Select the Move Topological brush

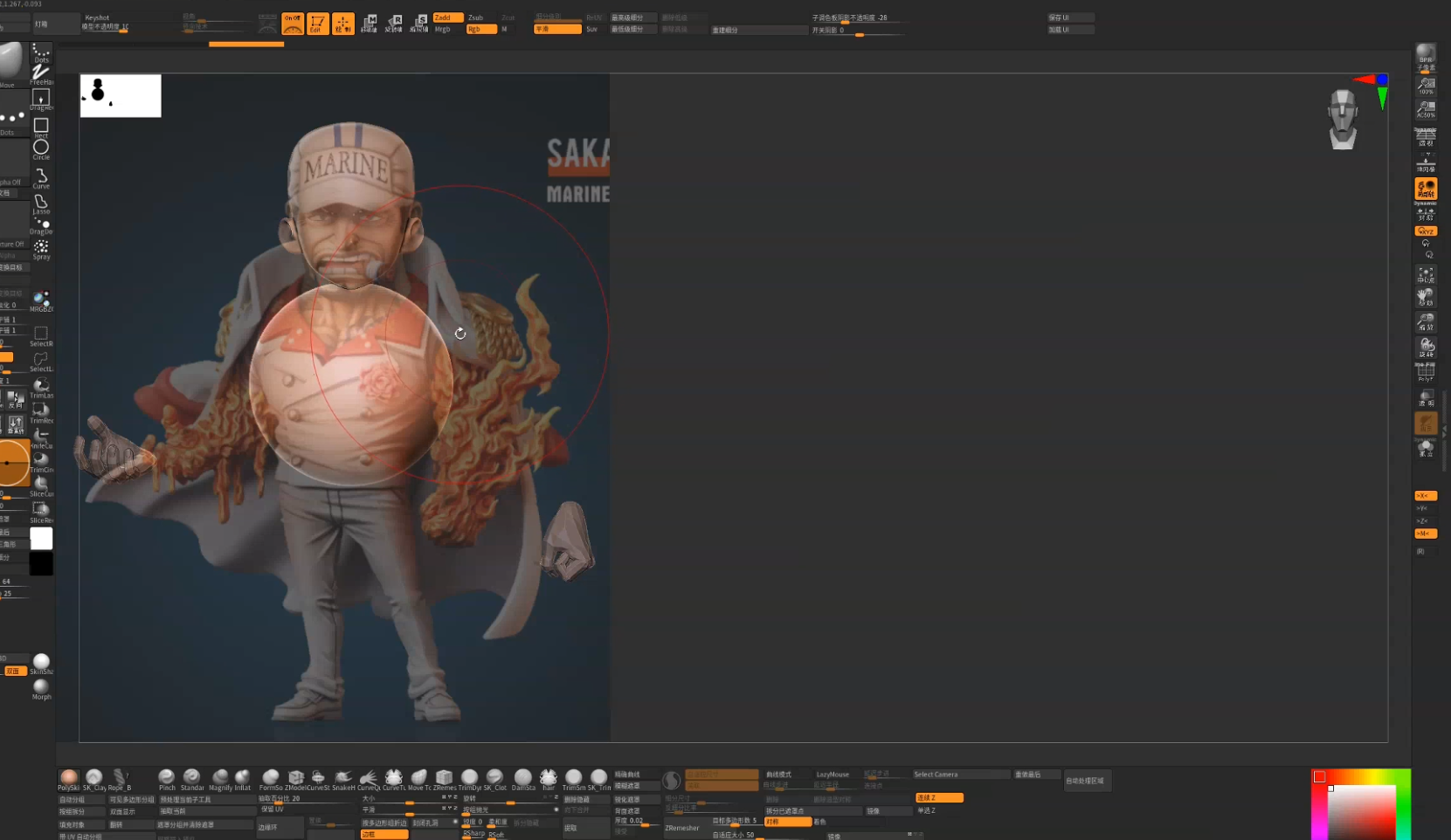pyautogui.click(x=419, y=779)
